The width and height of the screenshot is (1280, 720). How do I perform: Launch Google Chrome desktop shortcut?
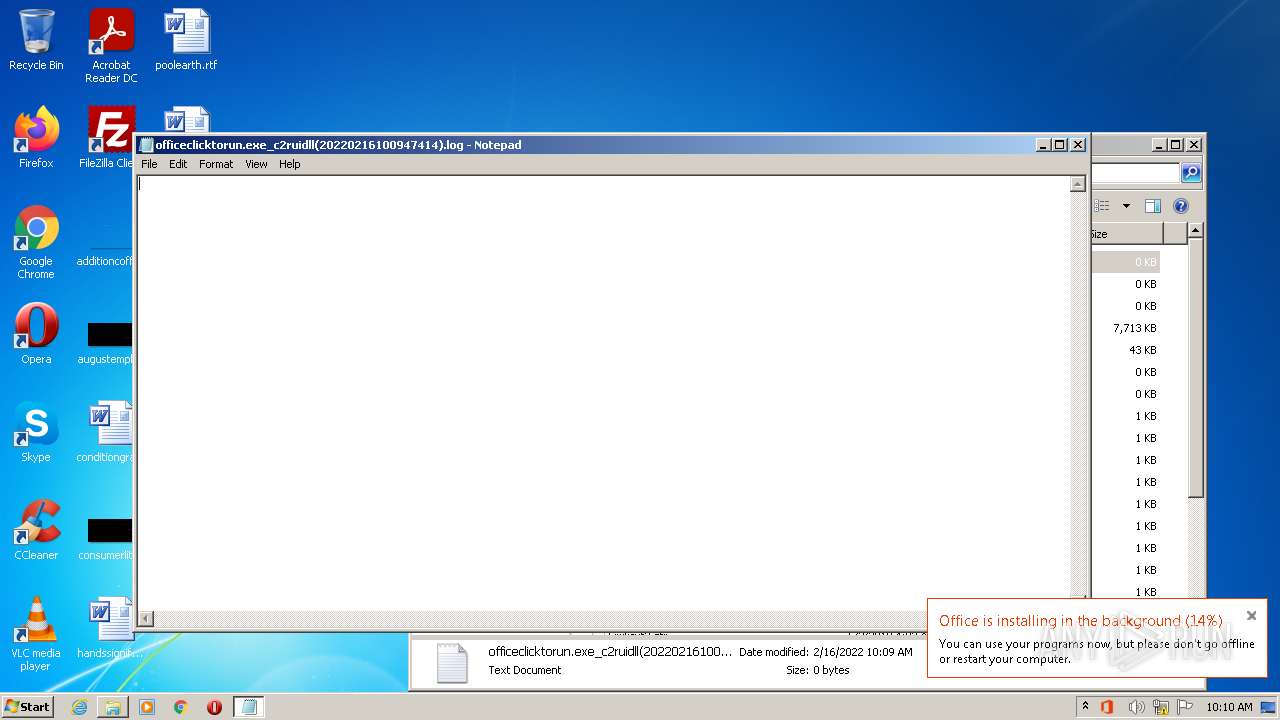(x=36, y=241)
